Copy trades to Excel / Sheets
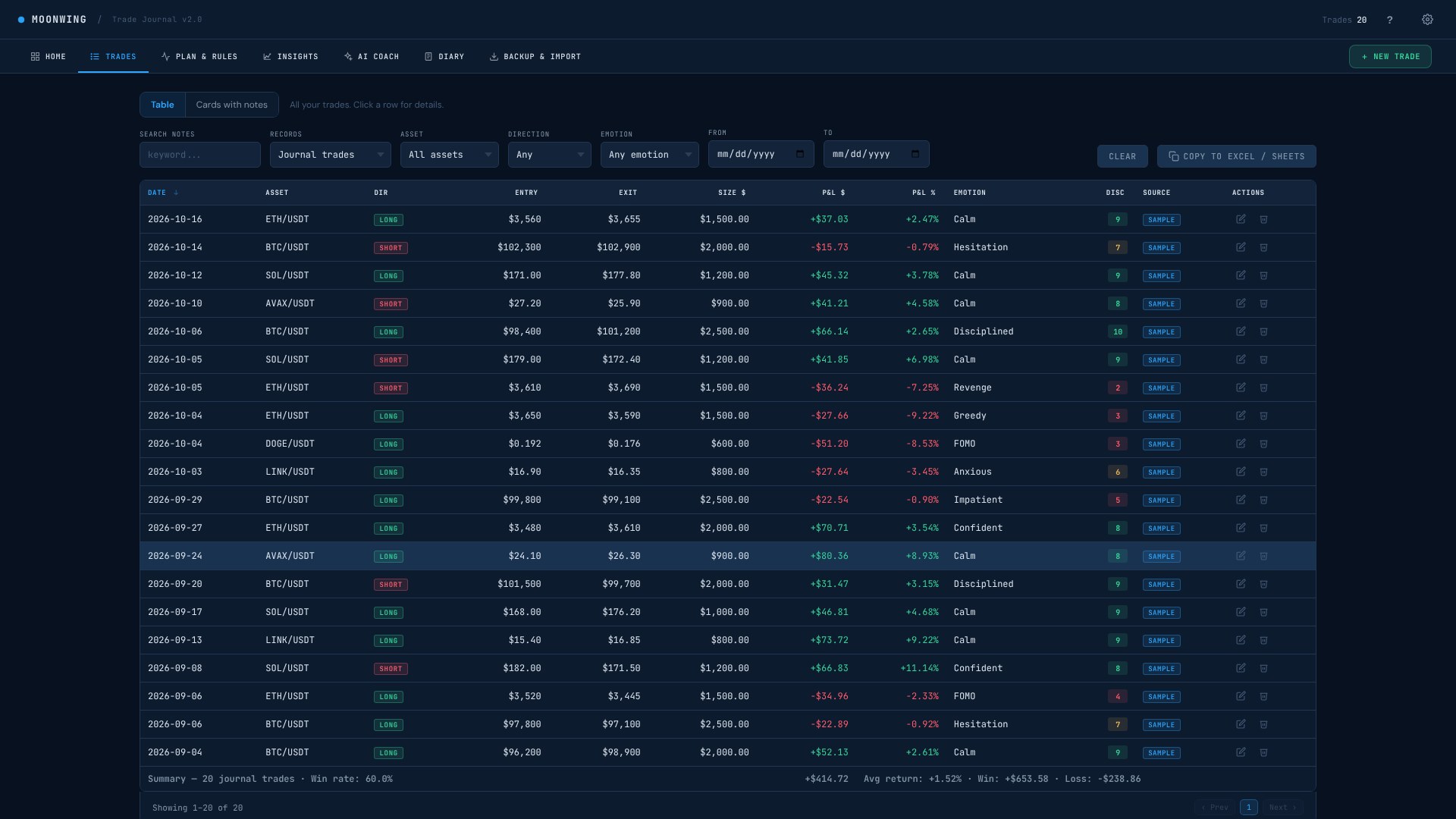Viewport: 1456px width, 819px height. [1236, 156]
